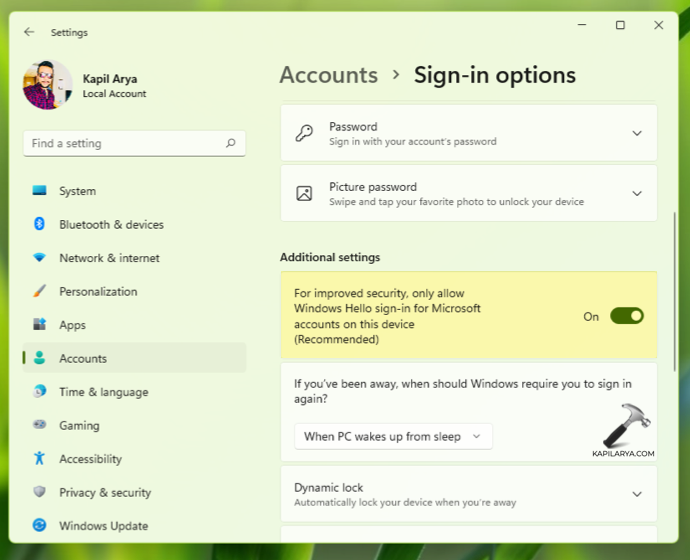690x560 pixels.
Task: Click the Accounts breadcrumb link
Action: tap(329, 75)
